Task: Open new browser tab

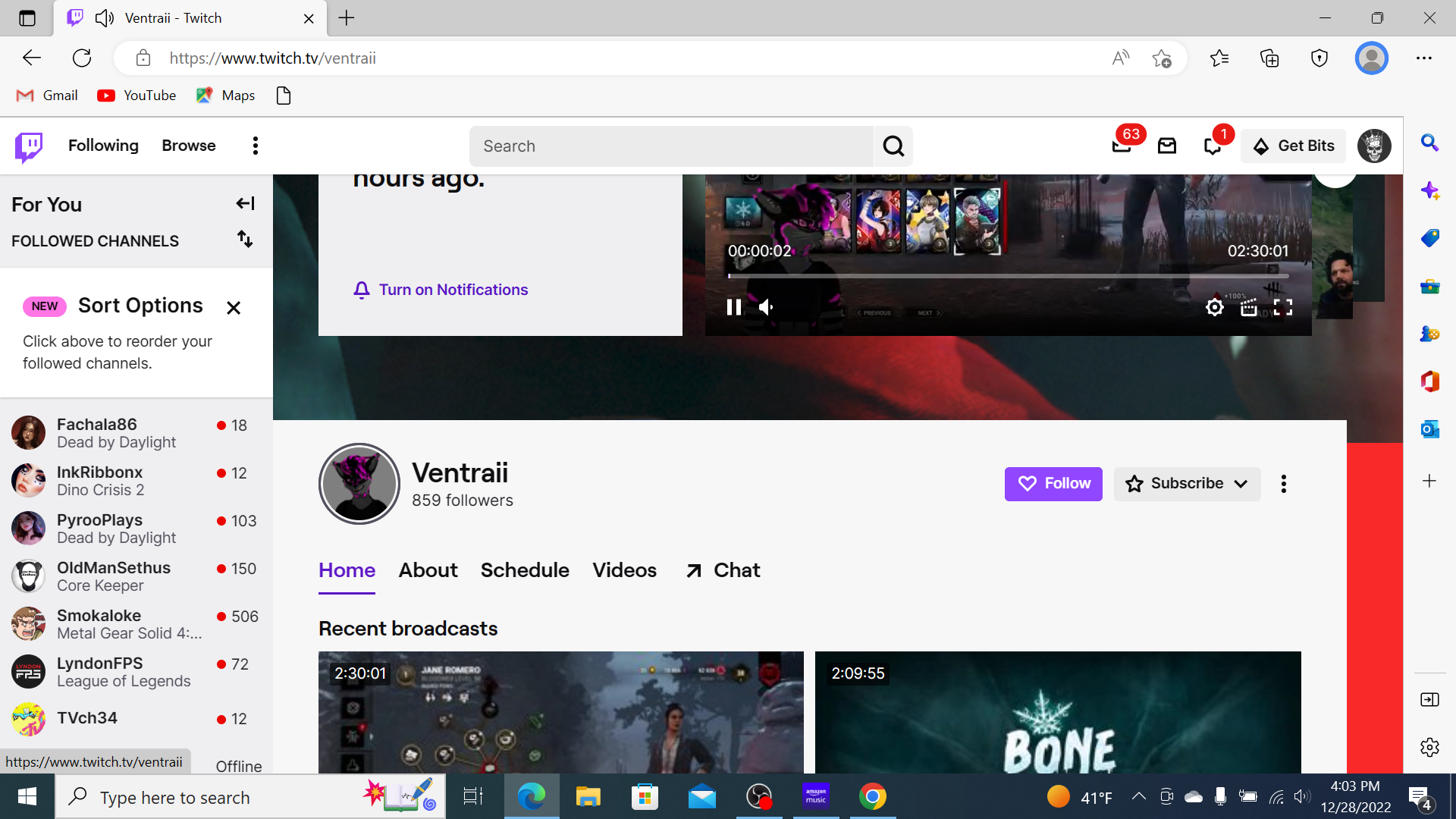Action: click(347, 18)
